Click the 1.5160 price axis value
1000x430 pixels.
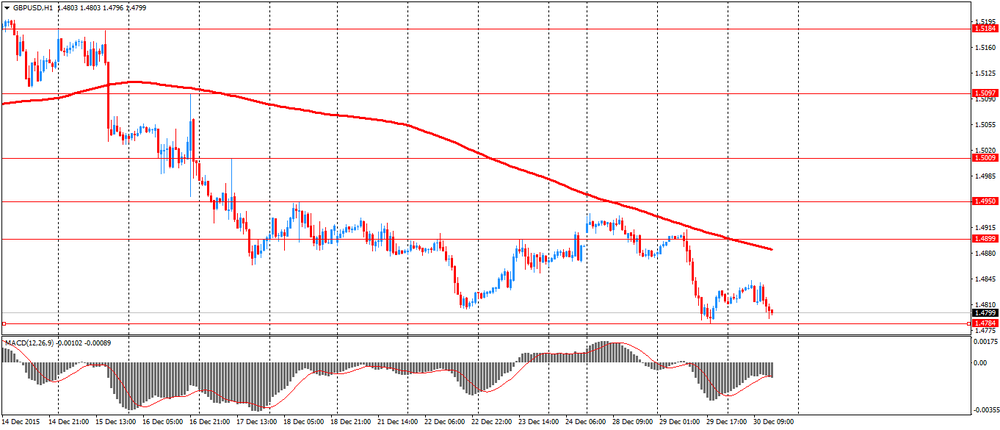point(986,47)
